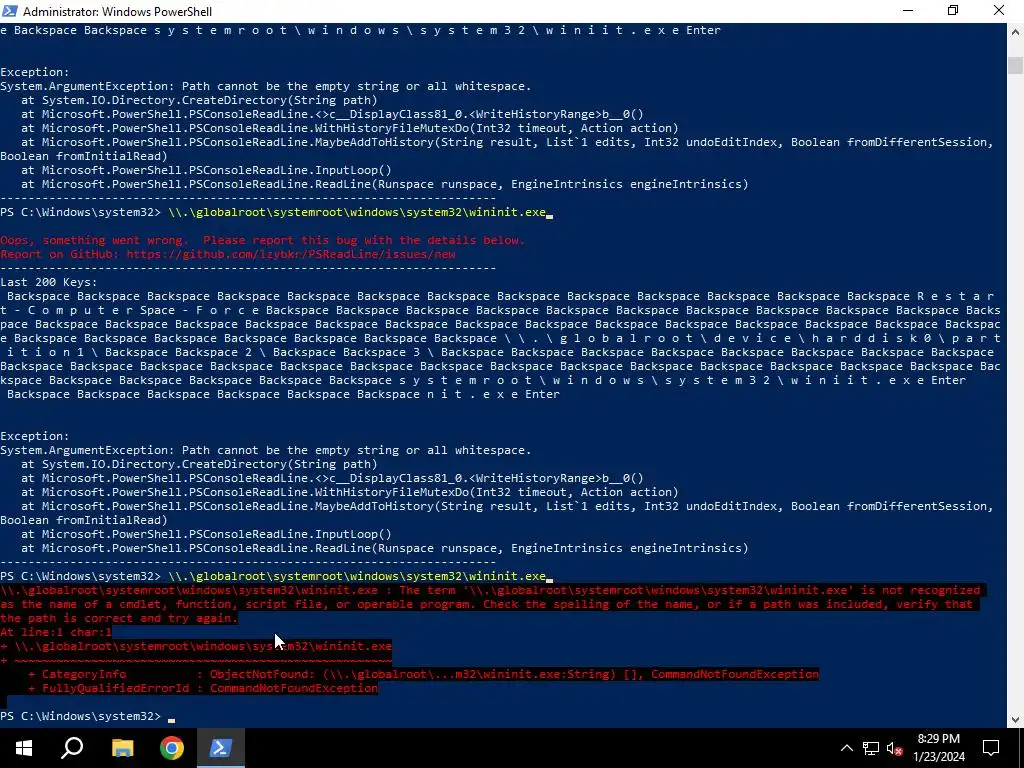Open the Windows Start menu
This screenshot has height=768, width=1024.
pyautogui.click(x=24, y=748)
